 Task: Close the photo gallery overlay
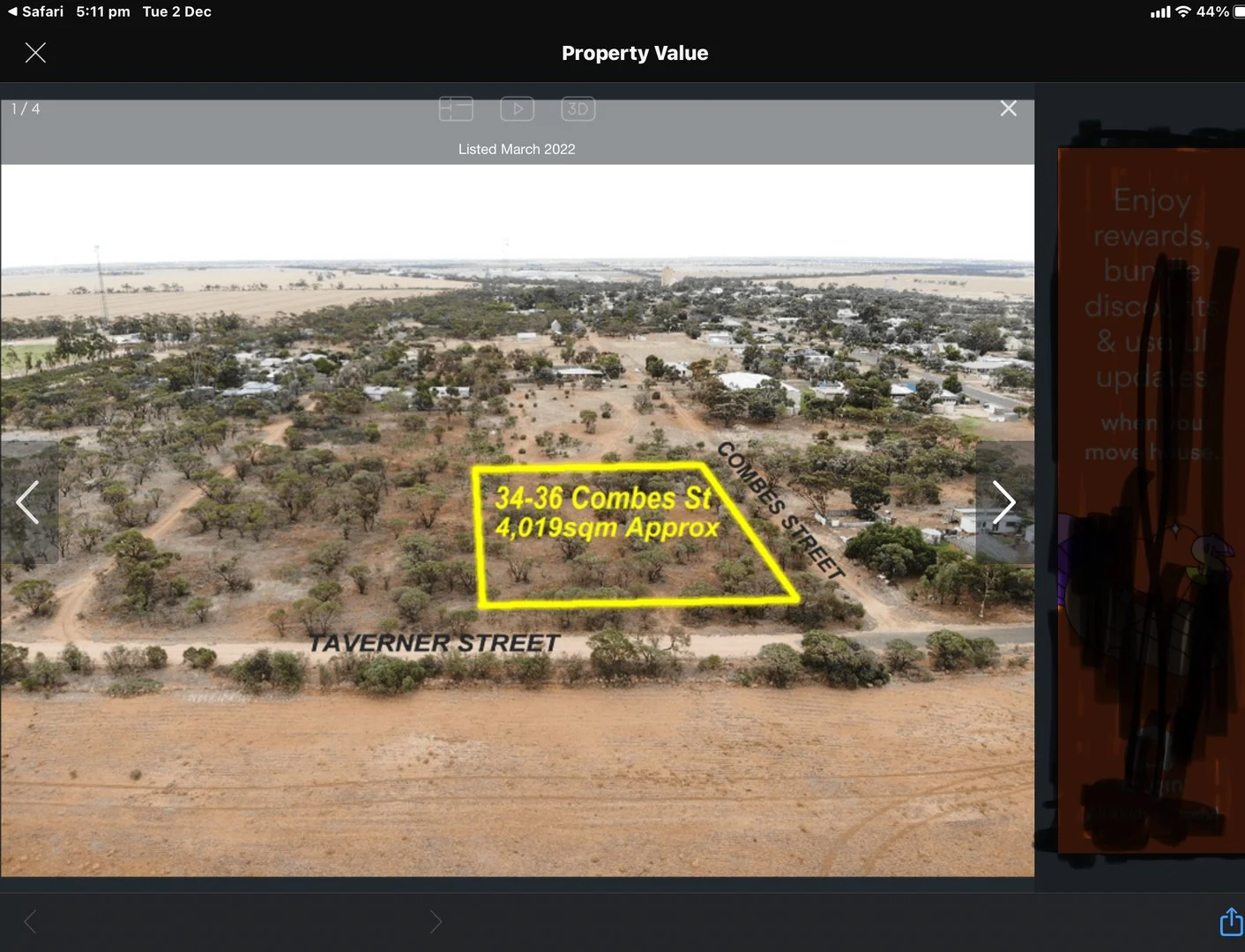[1009, 108]
